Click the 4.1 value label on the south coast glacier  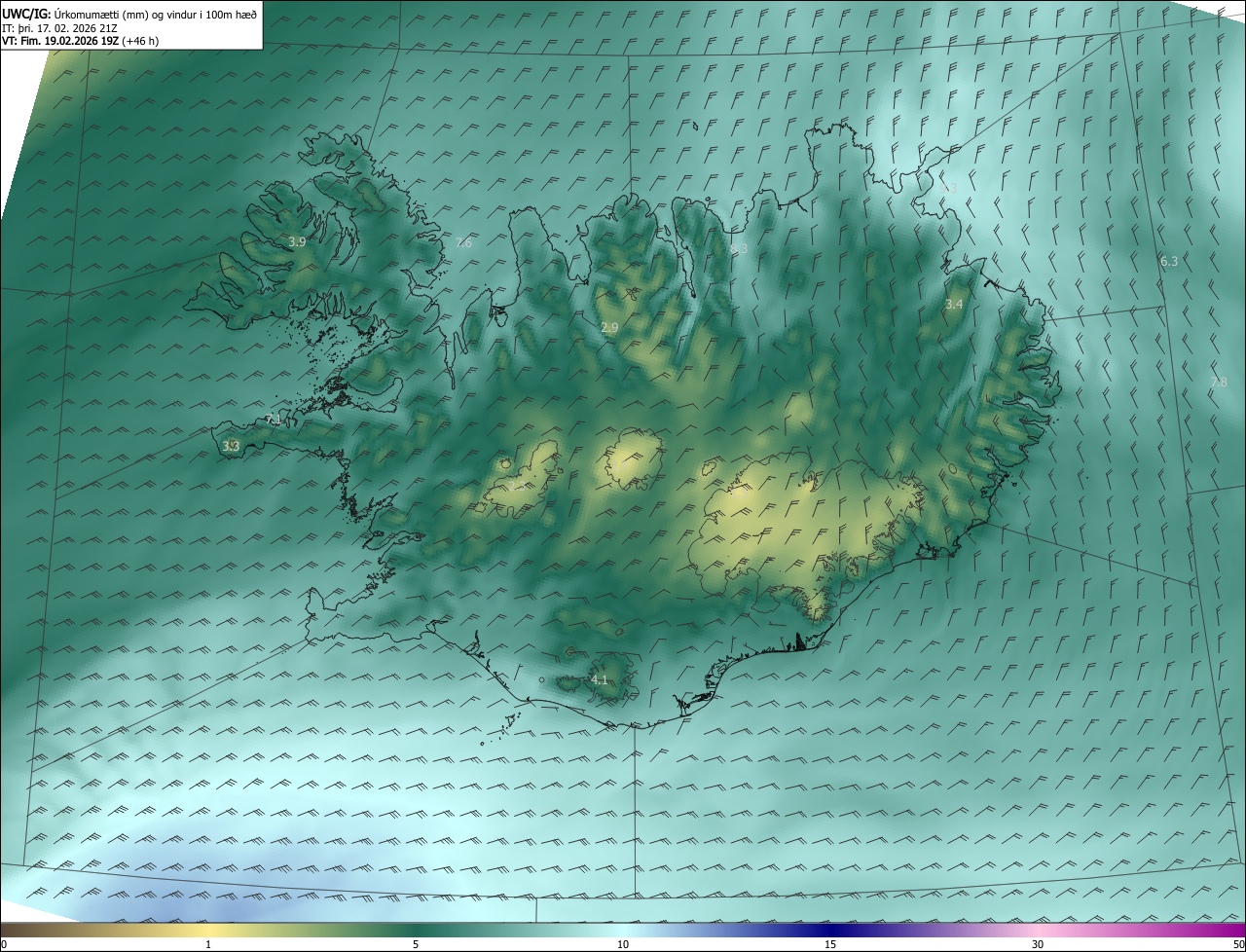[600, 679]
